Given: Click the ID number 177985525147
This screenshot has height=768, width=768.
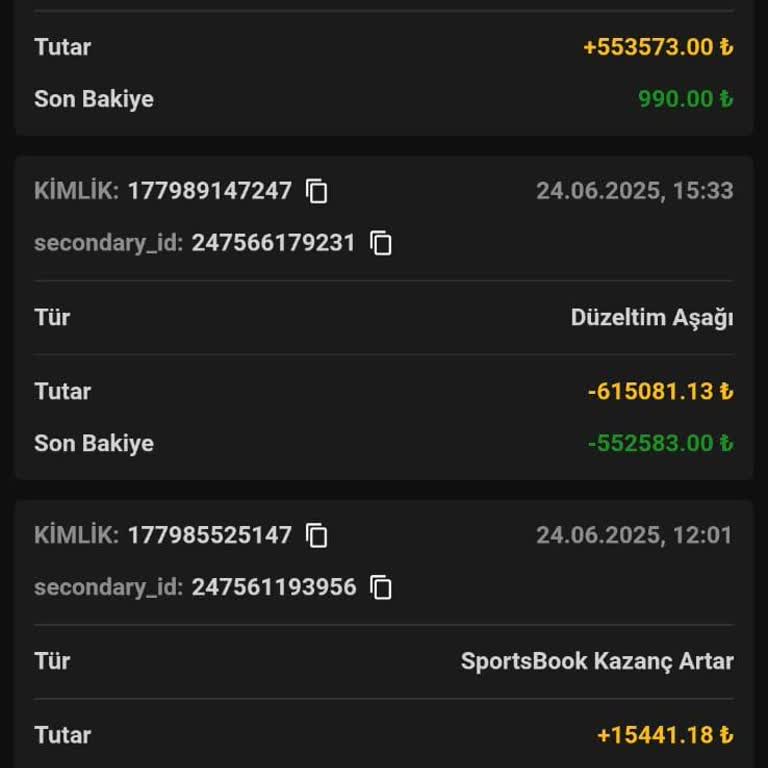Looking at the screenshot, I should (209, 535).
